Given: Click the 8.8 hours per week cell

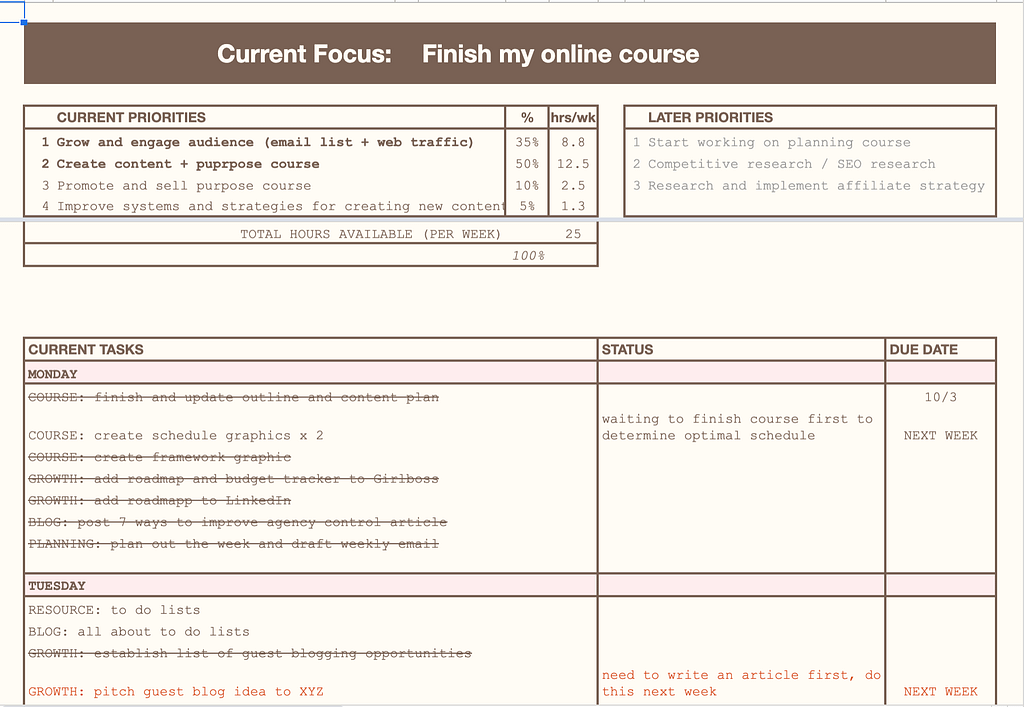Looking at the screenshot, I should click(573, 142).
